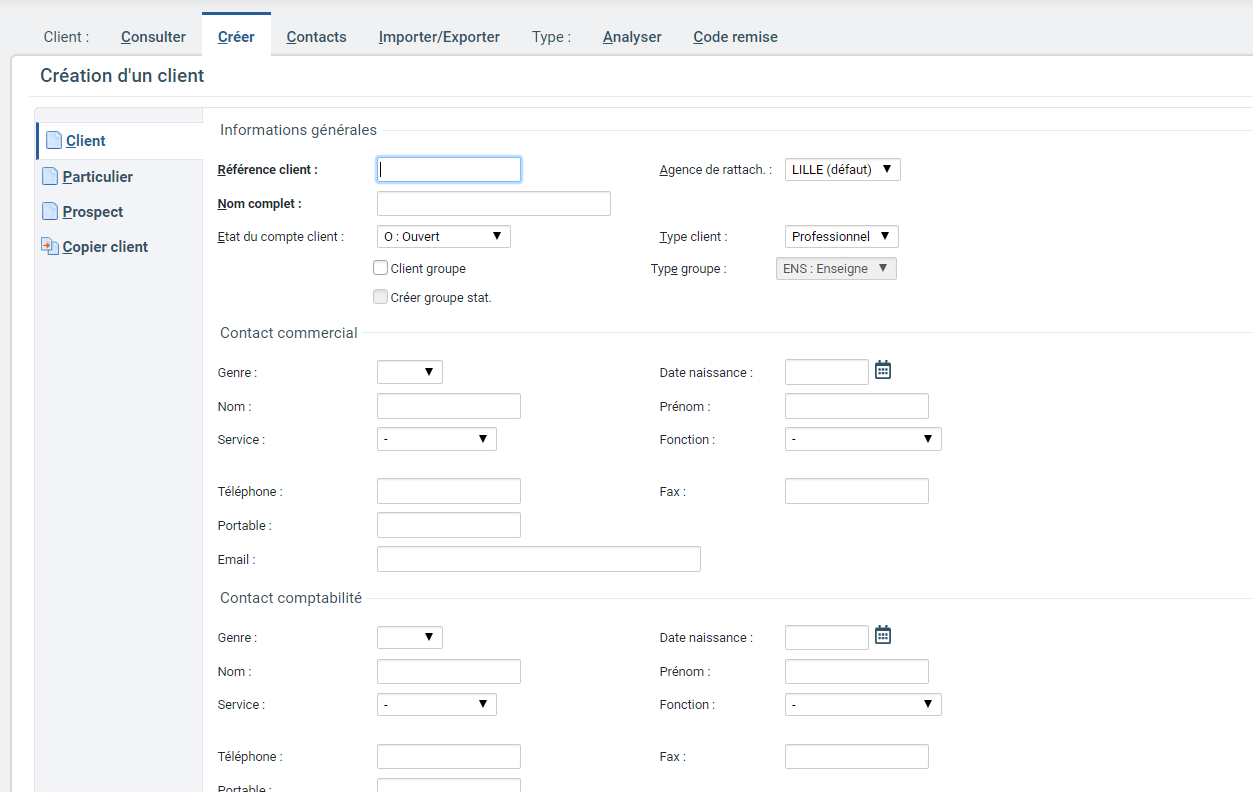Image resolution: width=1253 pixels, height=792 pixels.
Task: Open calendar for Contact commercial birth date
Action: (x=883, y=370)
